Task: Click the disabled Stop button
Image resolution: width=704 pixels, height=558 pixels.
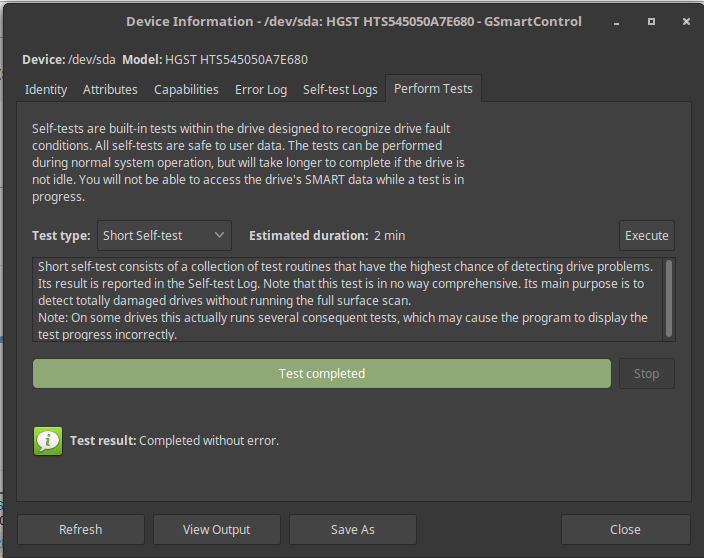Action: pos(647,373)
